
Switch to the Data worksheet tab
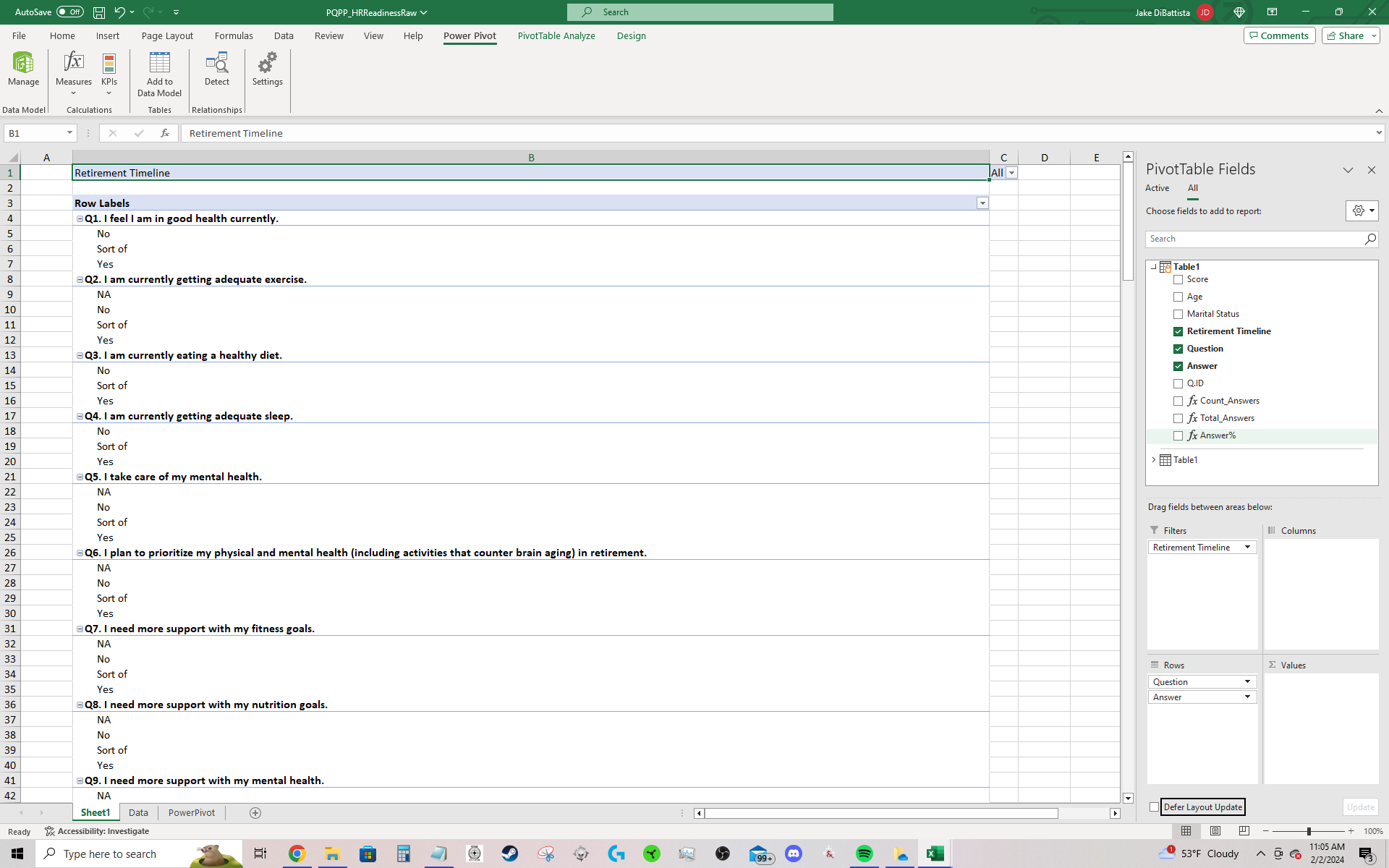[138, 813]
